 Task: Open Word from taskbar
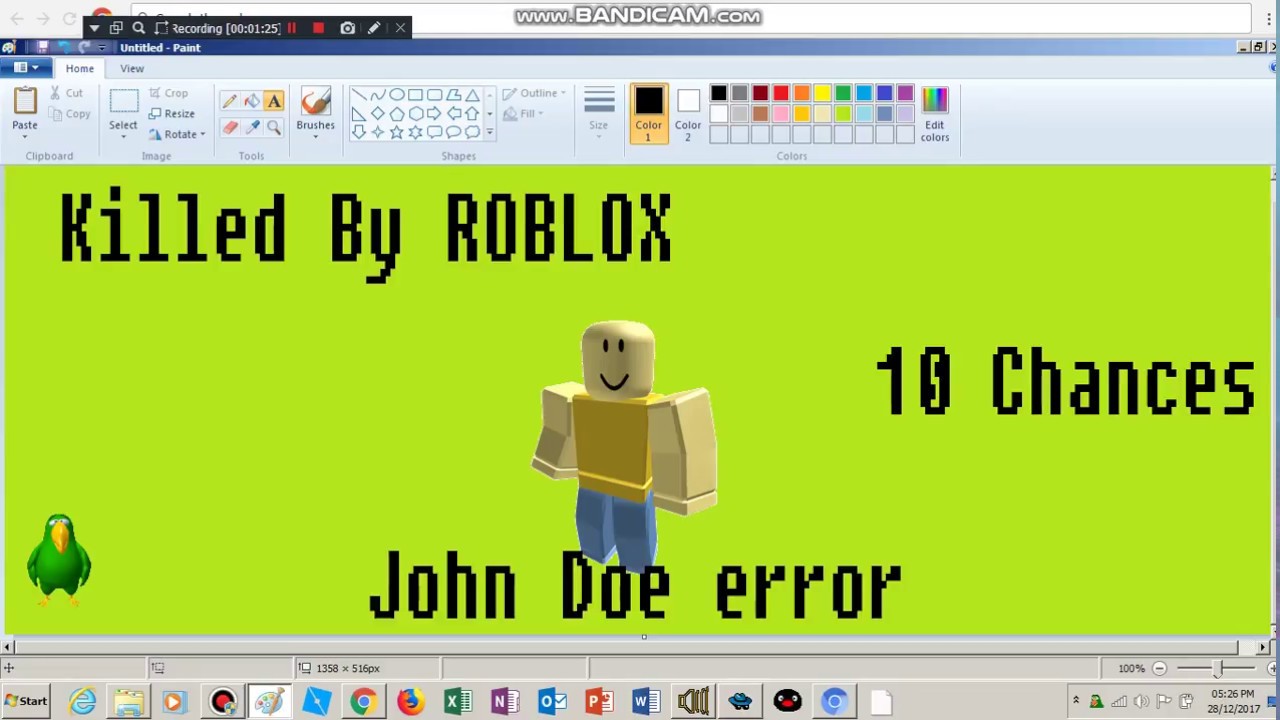coord(646,702)
